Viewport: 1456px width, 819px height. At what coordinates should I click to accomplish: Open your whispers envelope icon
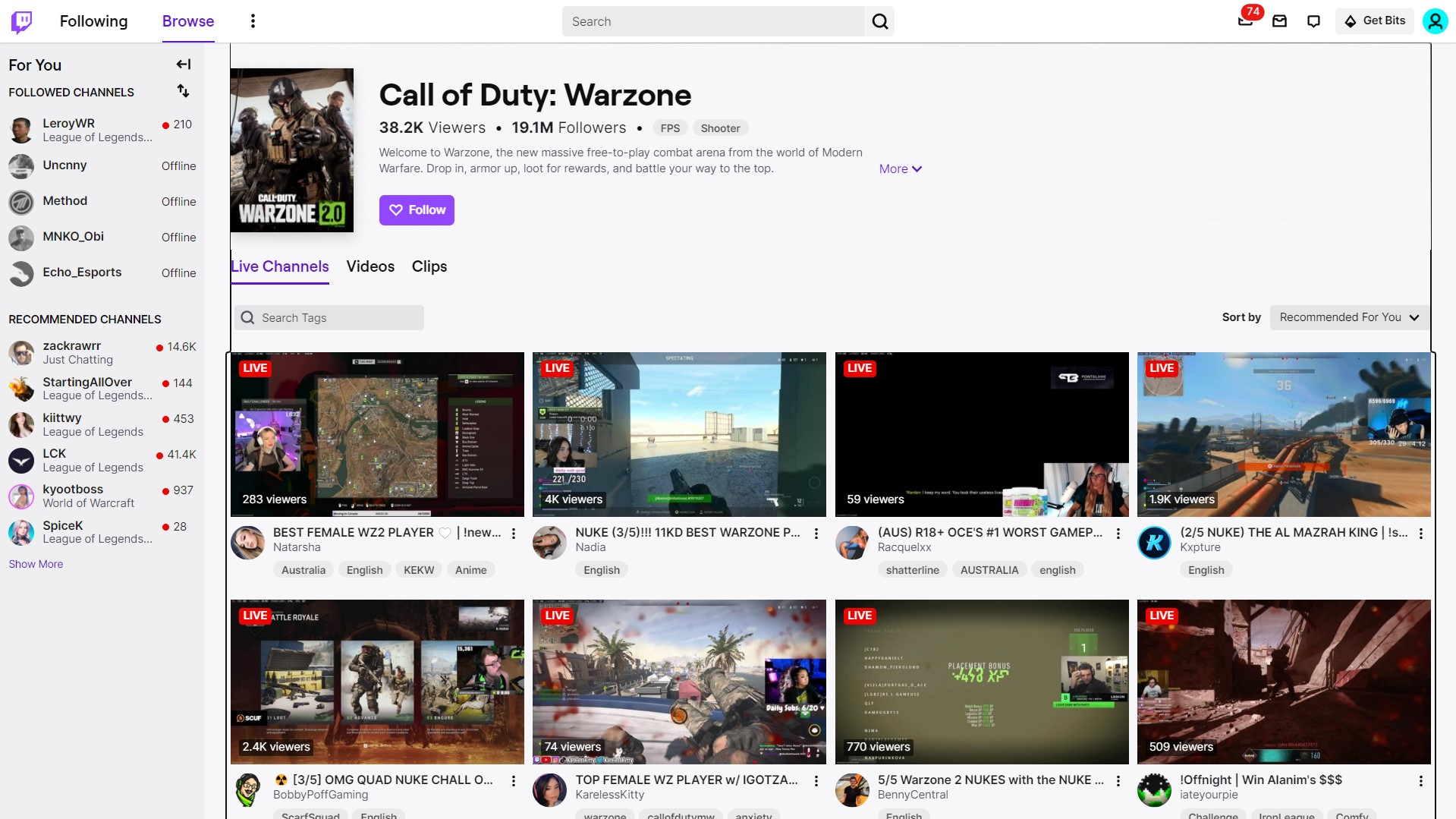click(1279, 21)
